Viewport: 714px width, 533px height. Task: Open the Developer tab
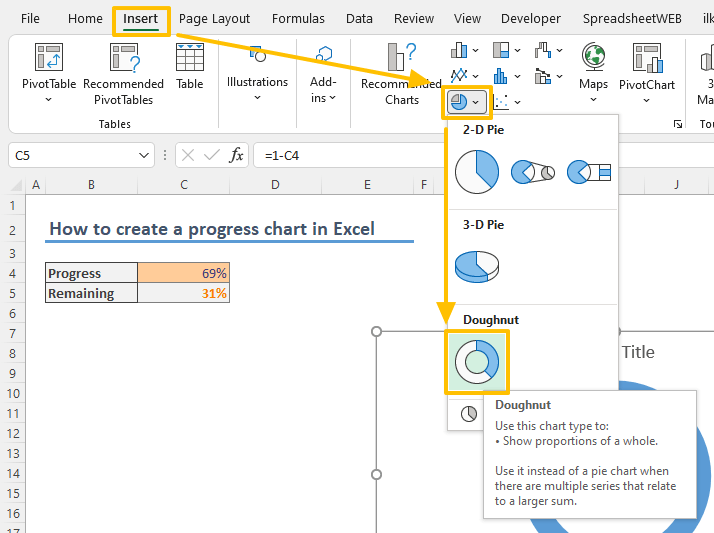tap(531, 19)
